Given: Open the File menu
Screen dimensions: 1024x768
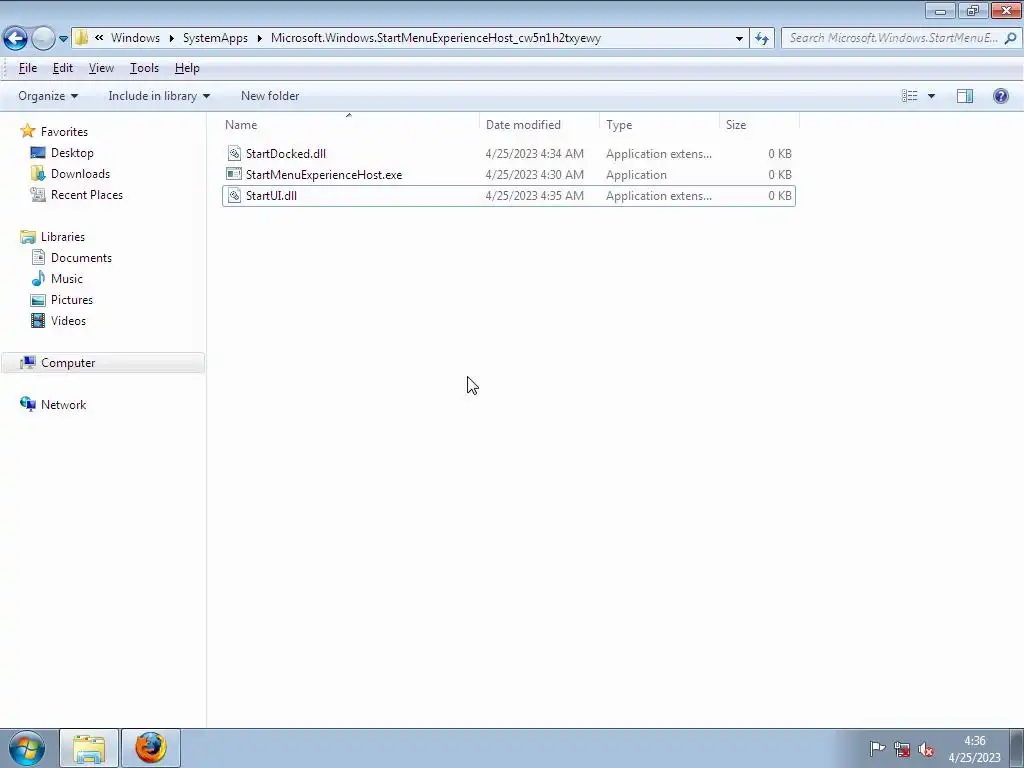Looking at the screenshot, I should coord(27,68).
